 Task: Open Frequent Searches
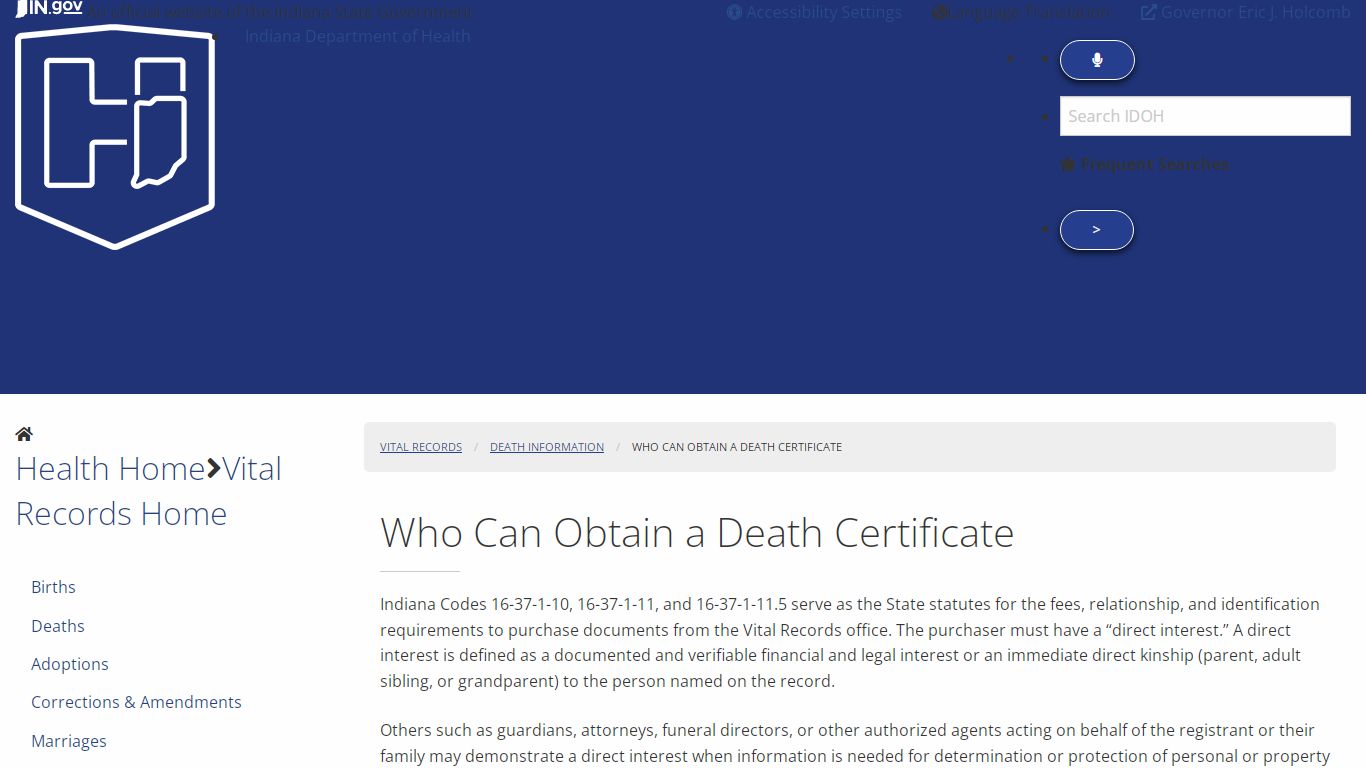(1145, 164)
